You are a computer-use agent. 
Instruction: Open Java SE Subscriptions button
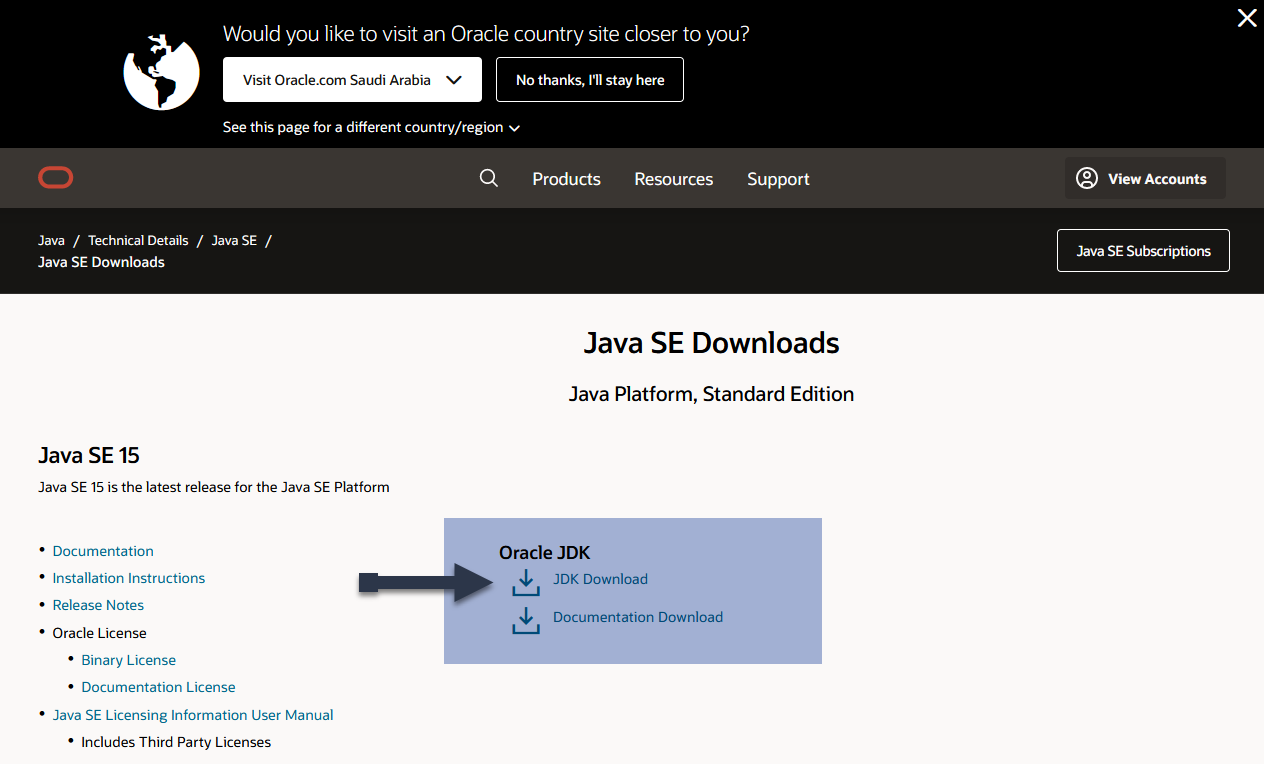click(1143, 251)
